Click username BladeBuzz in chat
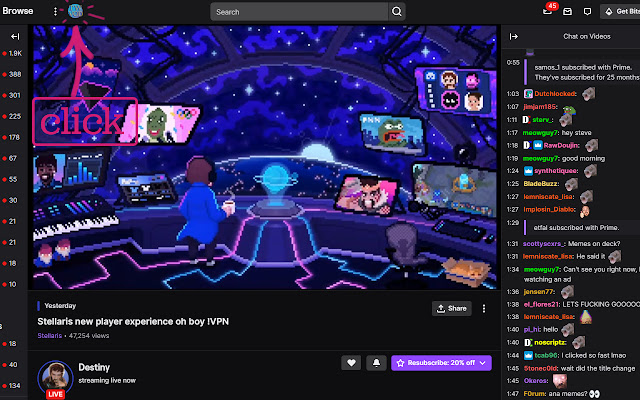 click(540, 184)
